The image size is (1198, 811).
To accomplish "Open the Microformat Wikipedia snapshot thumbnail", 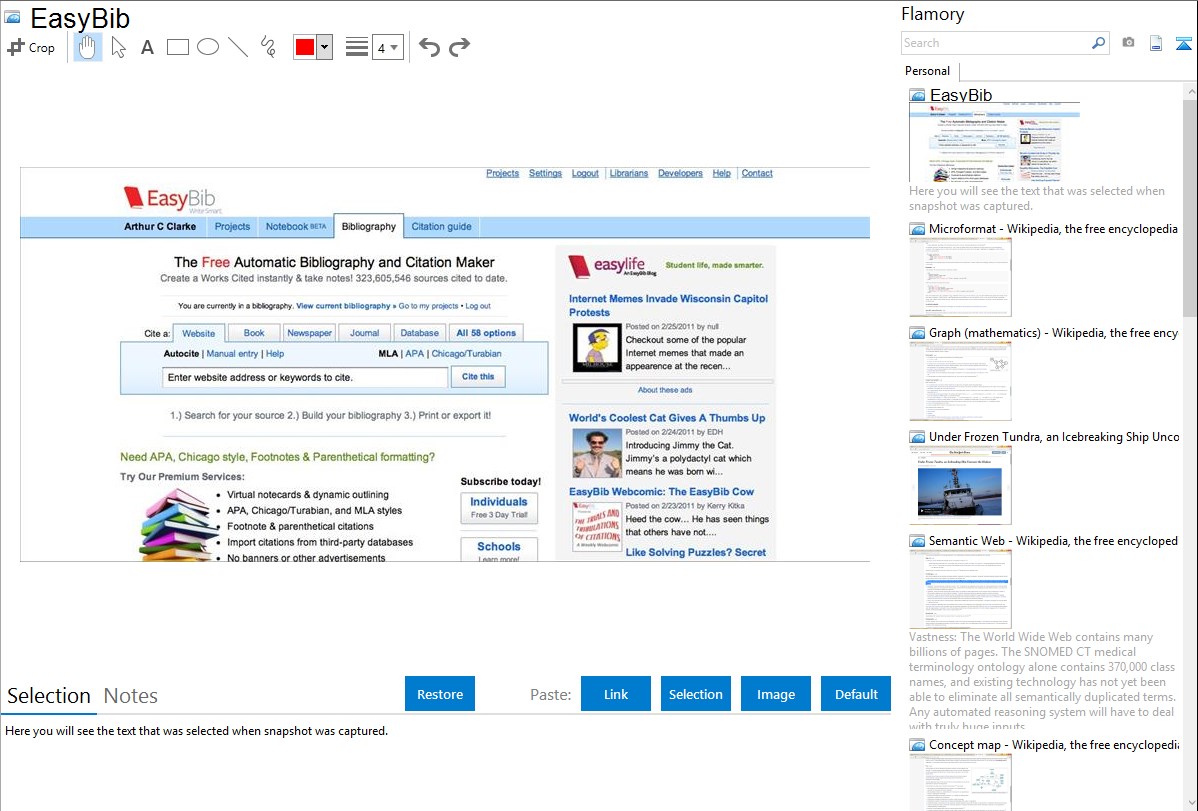I will [960, 277].
